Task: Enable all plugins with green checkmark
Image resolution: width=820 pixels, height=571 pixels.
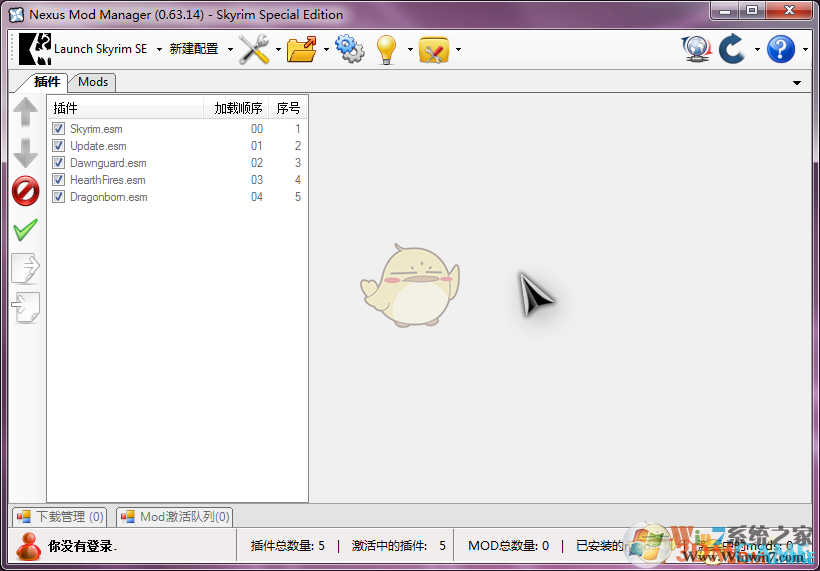Action: point(26,230)
